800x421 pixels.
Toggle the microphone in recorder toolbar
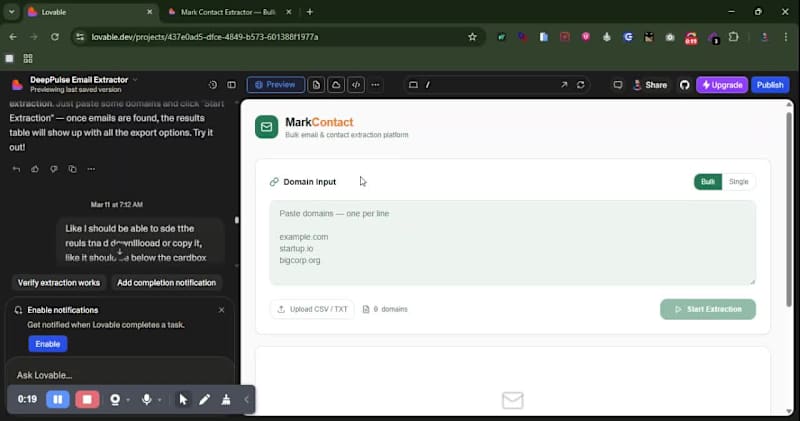pos(146,400)
